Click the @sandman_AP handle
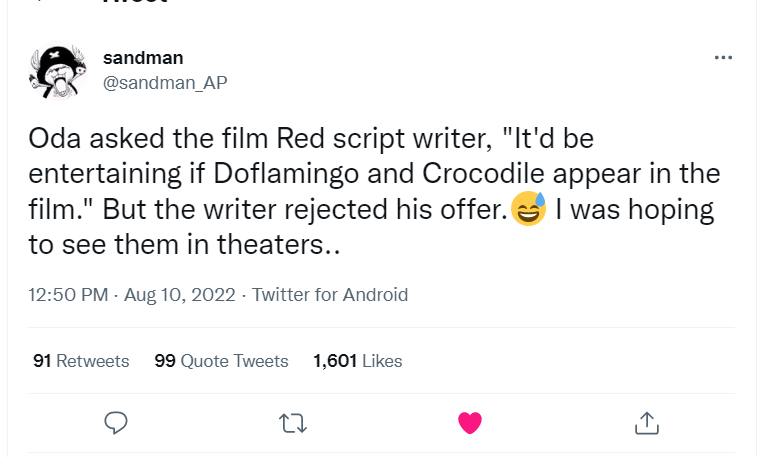 (x=165, y=83)
